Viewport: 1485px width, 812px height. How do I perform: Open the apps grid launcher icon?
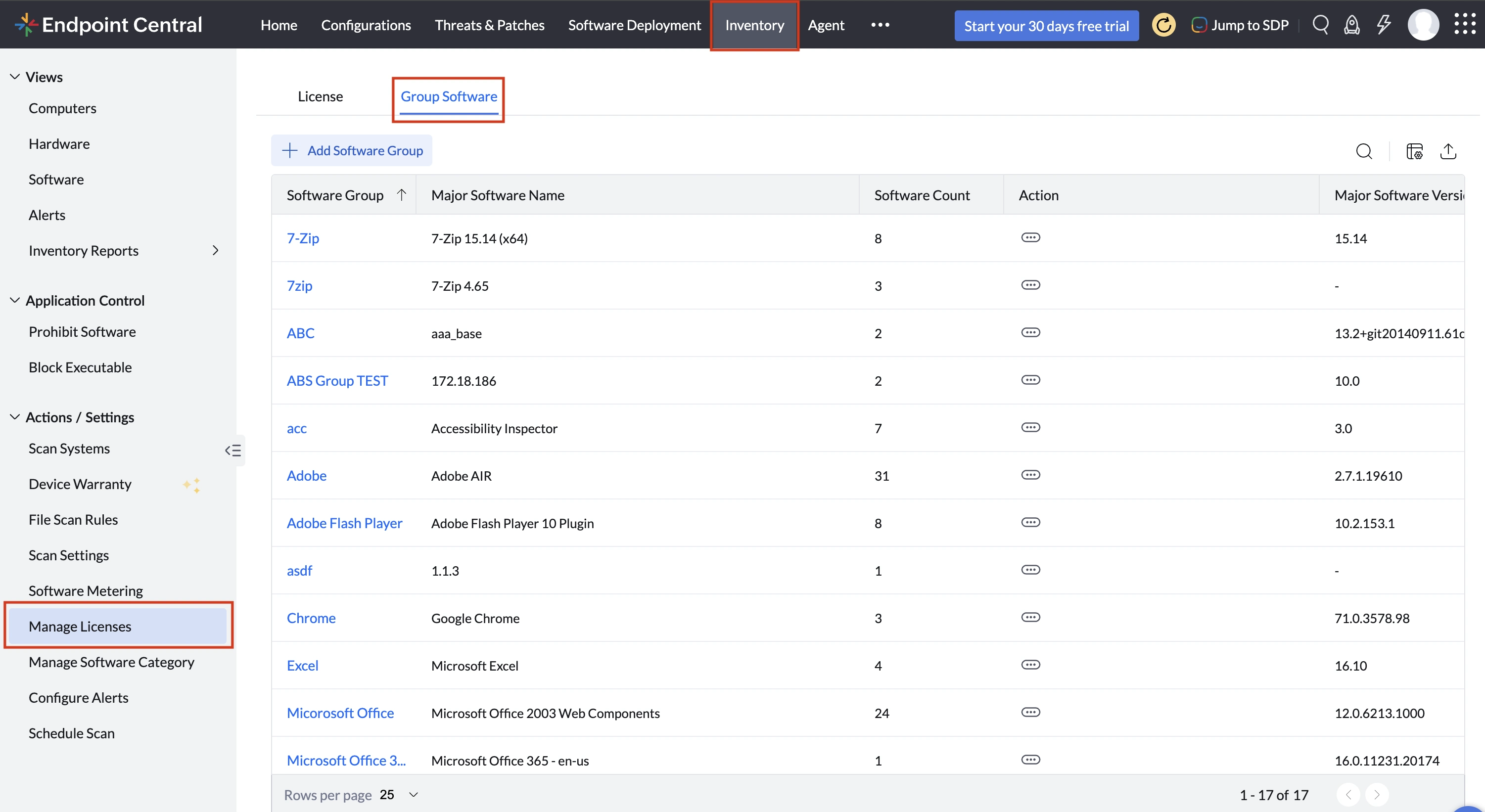(1464, 25)
